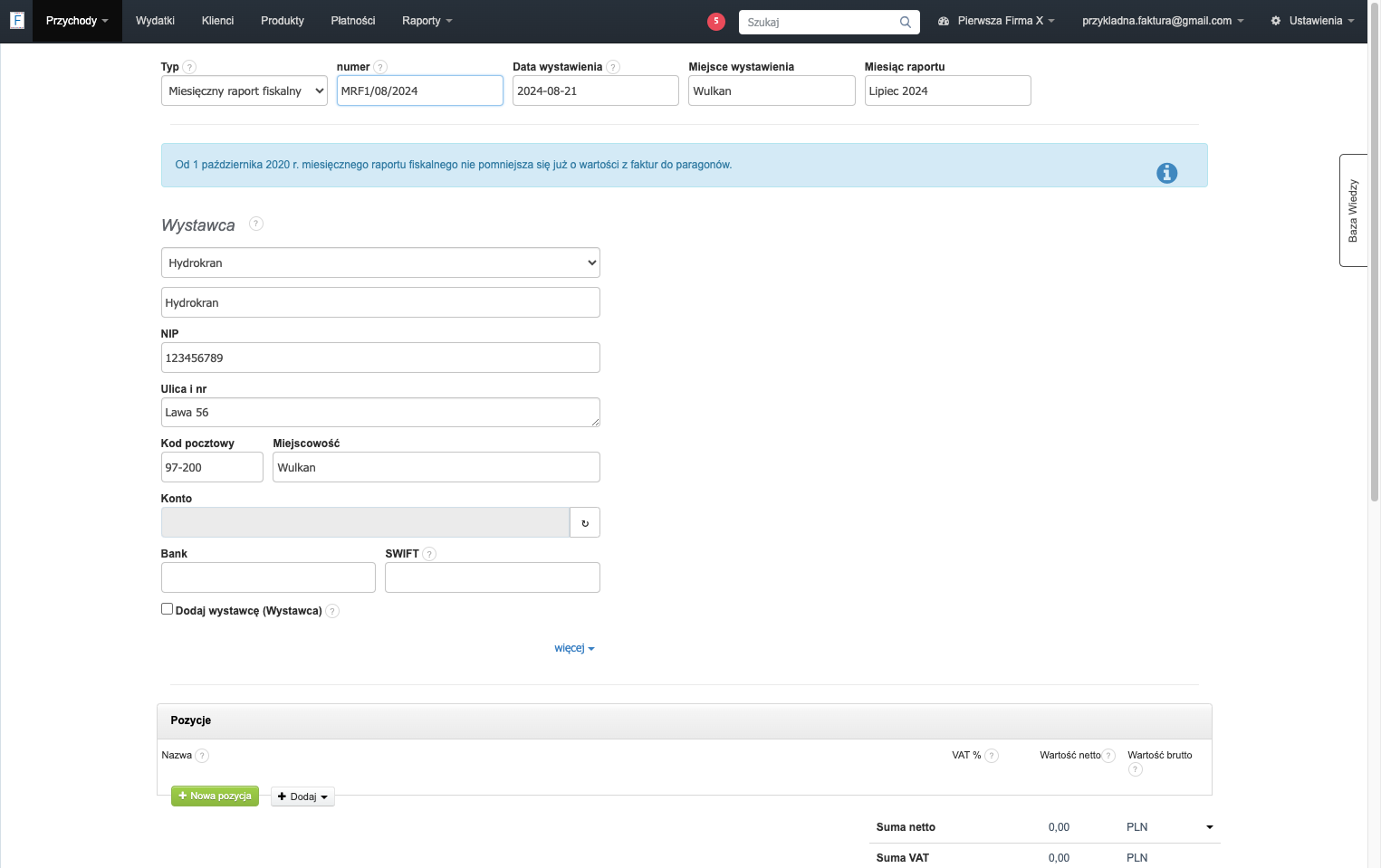Click the page vertical scrollbar
This screenshot has height=868, width=1381.
pos(1374,253)
